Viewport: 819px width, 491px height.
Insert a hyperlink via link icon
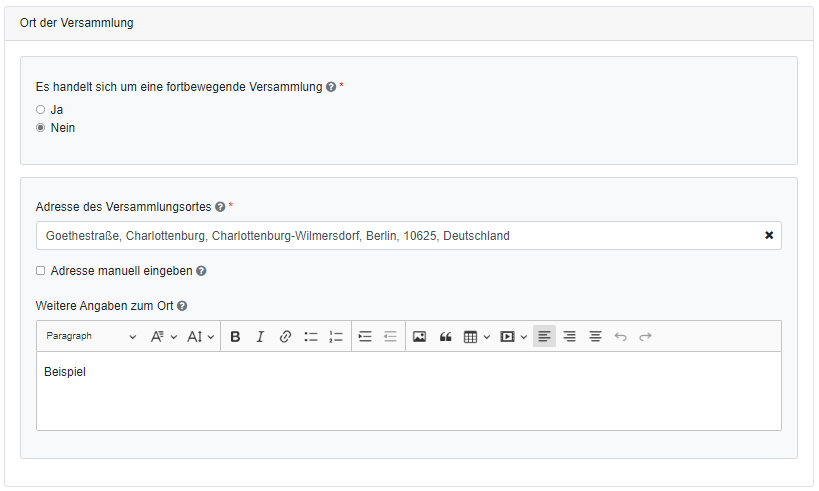pos(285,337)
